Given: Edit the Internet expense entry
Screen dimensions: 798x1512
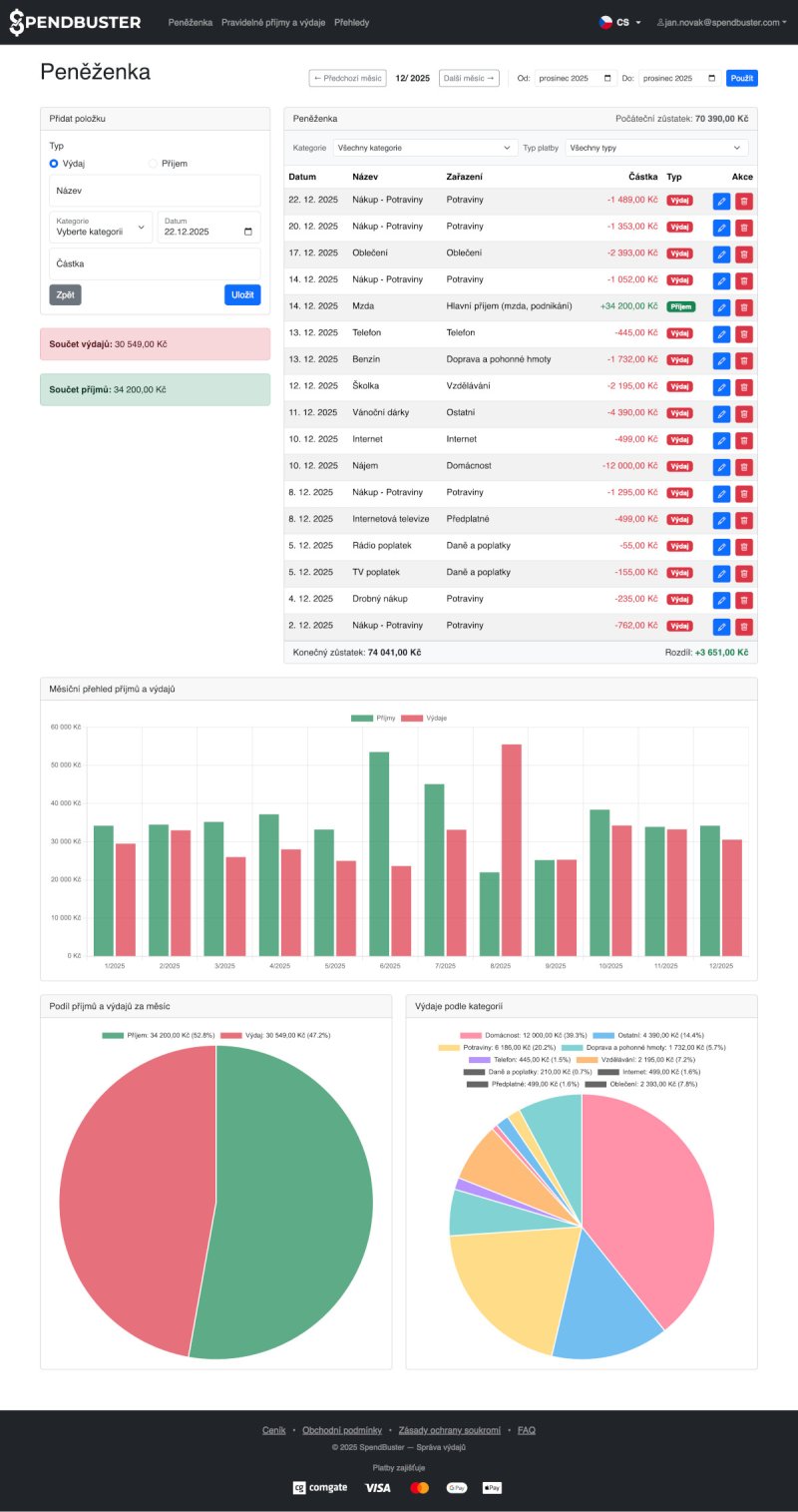Looking at the screenshot, I should (x=720, y=439).
